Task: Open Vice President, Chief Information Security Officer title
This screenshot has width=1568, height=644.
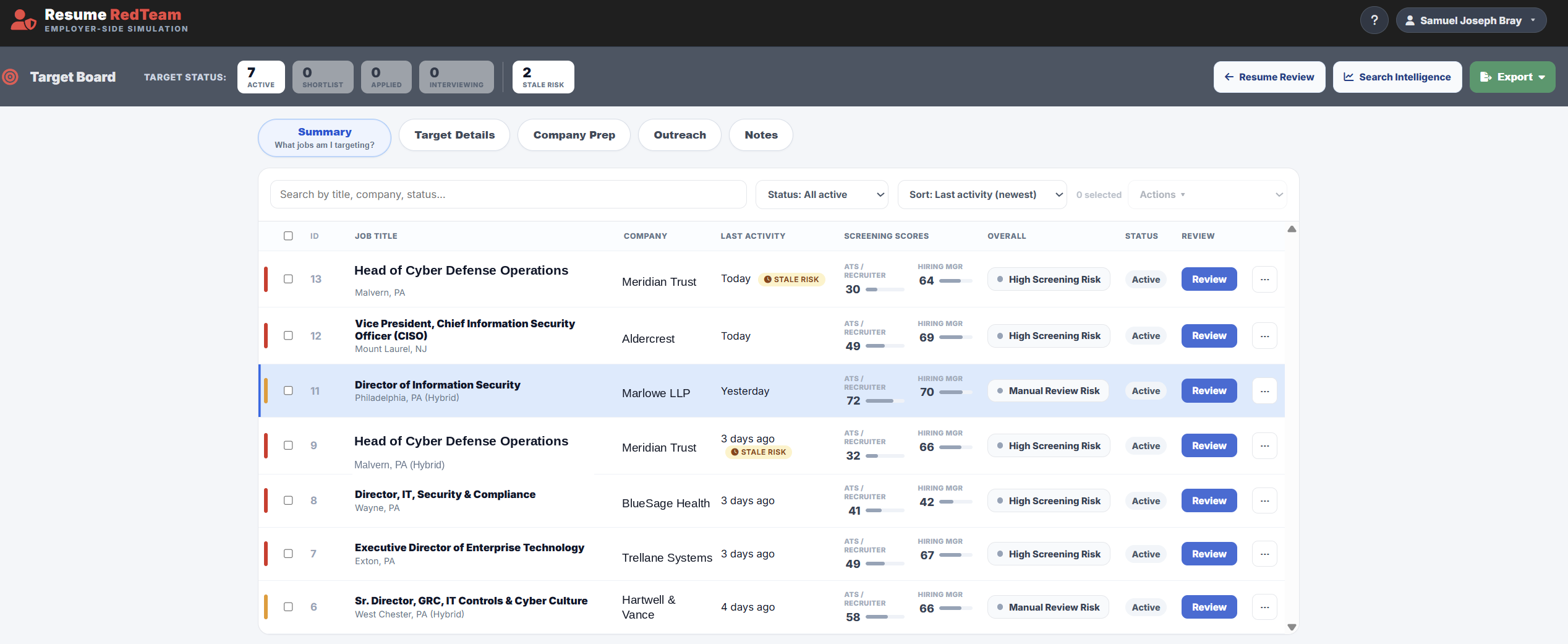Action: click(x=464, y=330)
